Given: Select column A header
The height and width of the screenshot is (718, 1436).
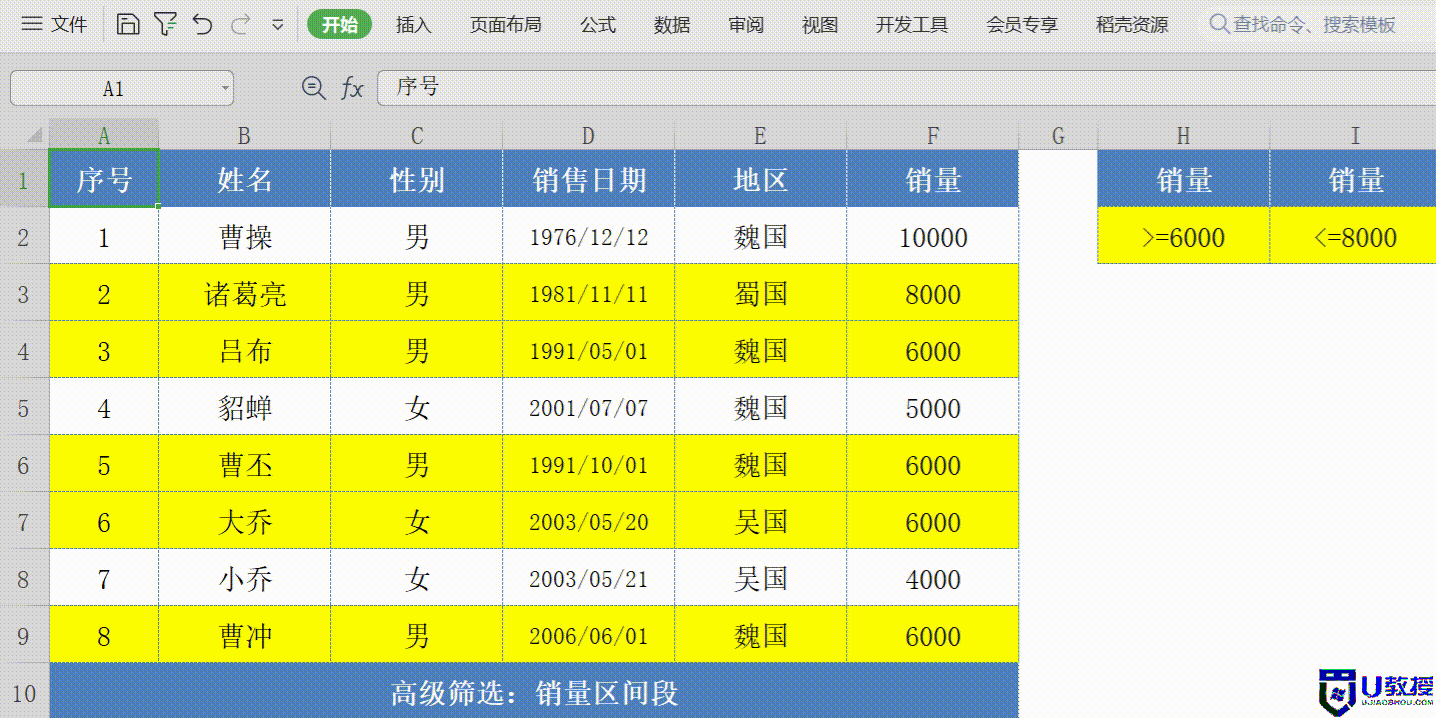Looking at the screenshot, I should tap(104, 135).
